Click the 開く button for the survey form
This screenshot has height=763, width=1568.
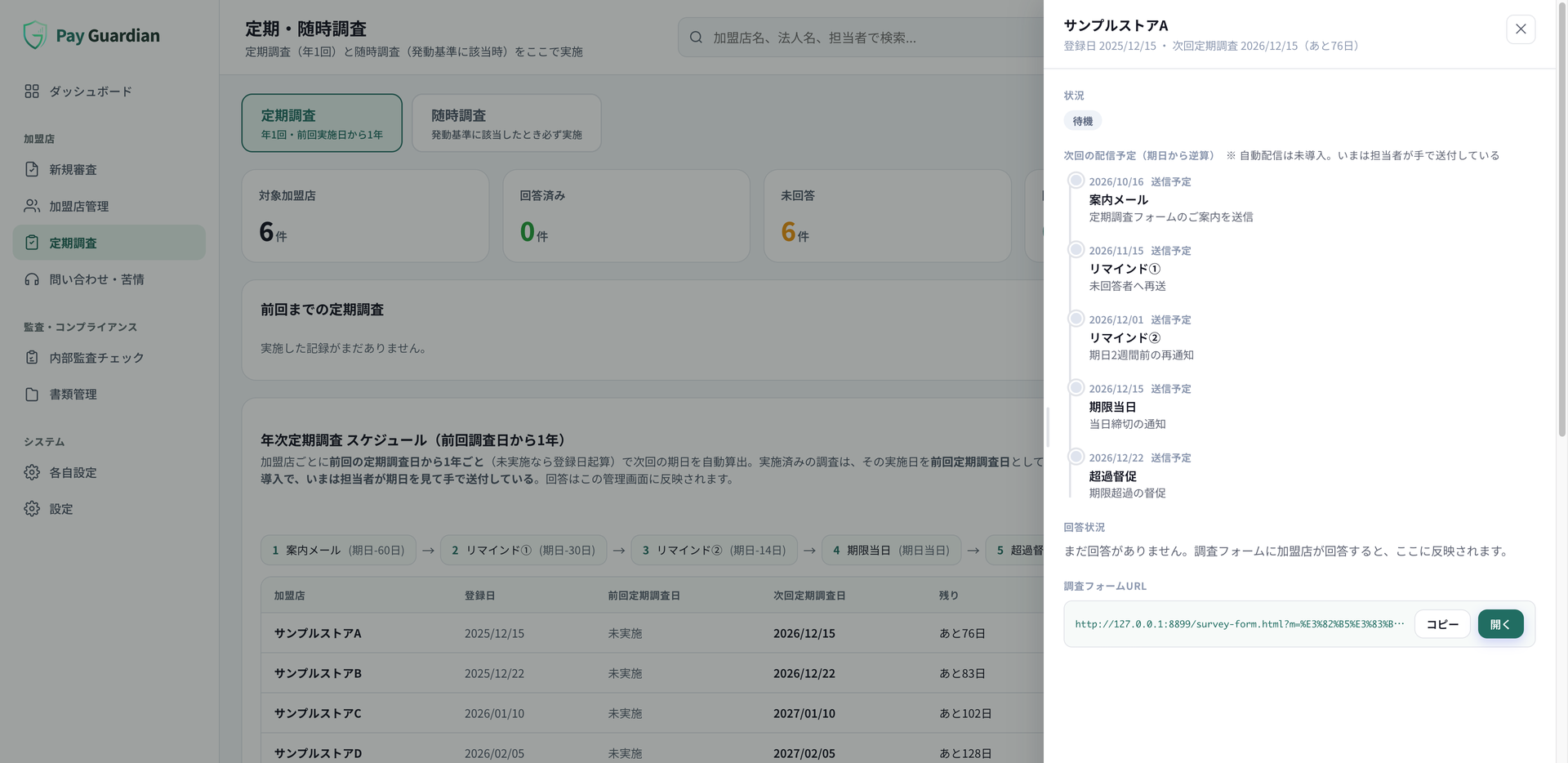click(x=1500, y=624)
